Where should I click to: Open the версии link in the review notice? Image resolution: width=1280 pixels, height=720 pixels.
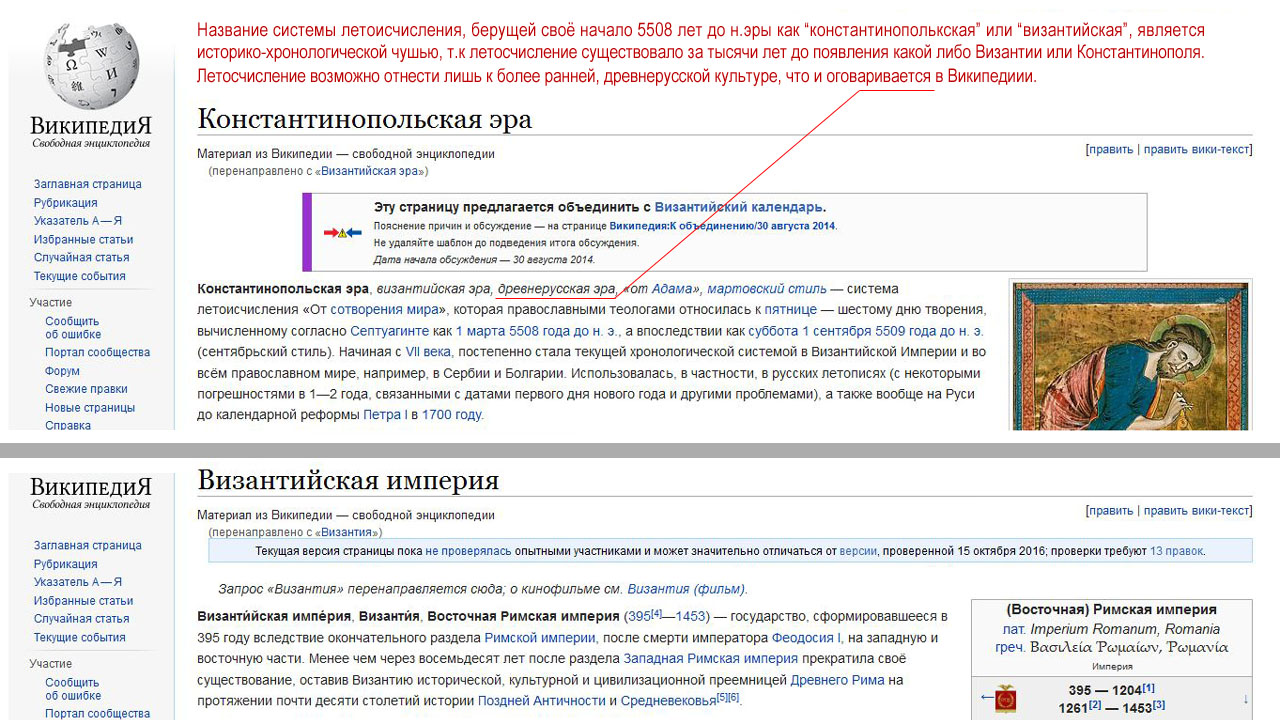point(858,551)
